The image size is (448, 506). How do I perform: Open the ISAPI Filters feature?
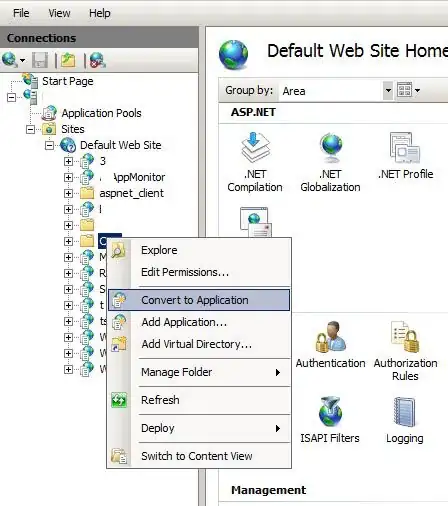point(330,420)
